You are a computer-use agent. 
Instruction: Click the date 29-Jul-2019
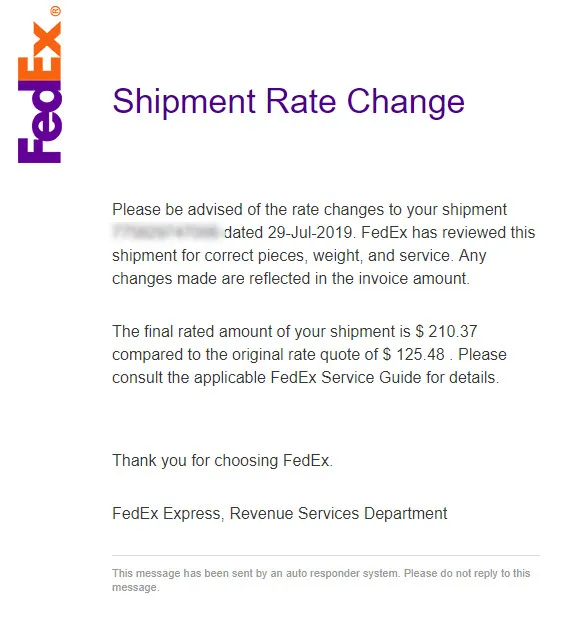310,232
